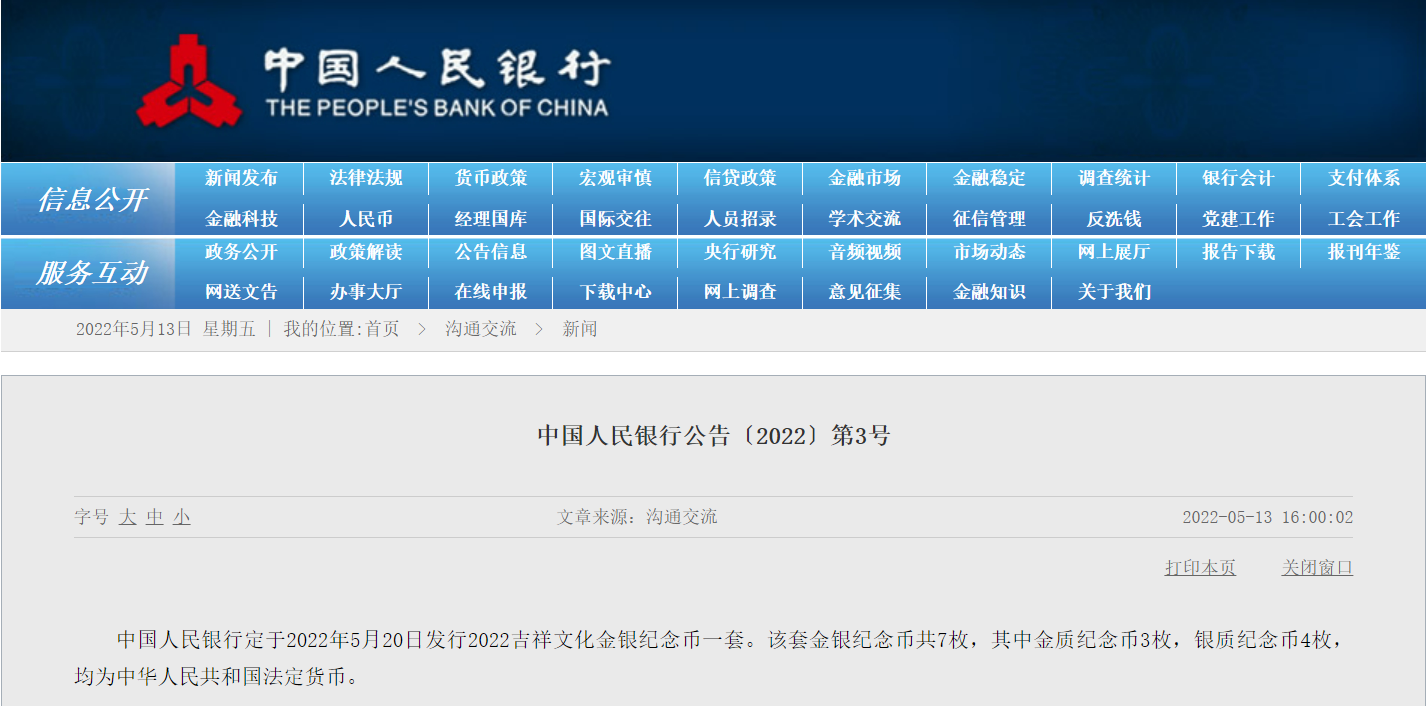Image resolution: width=1427 pixels, height=706 pixels.
Task: Navigate to 意见征集
Action: (x=865, y=292)
